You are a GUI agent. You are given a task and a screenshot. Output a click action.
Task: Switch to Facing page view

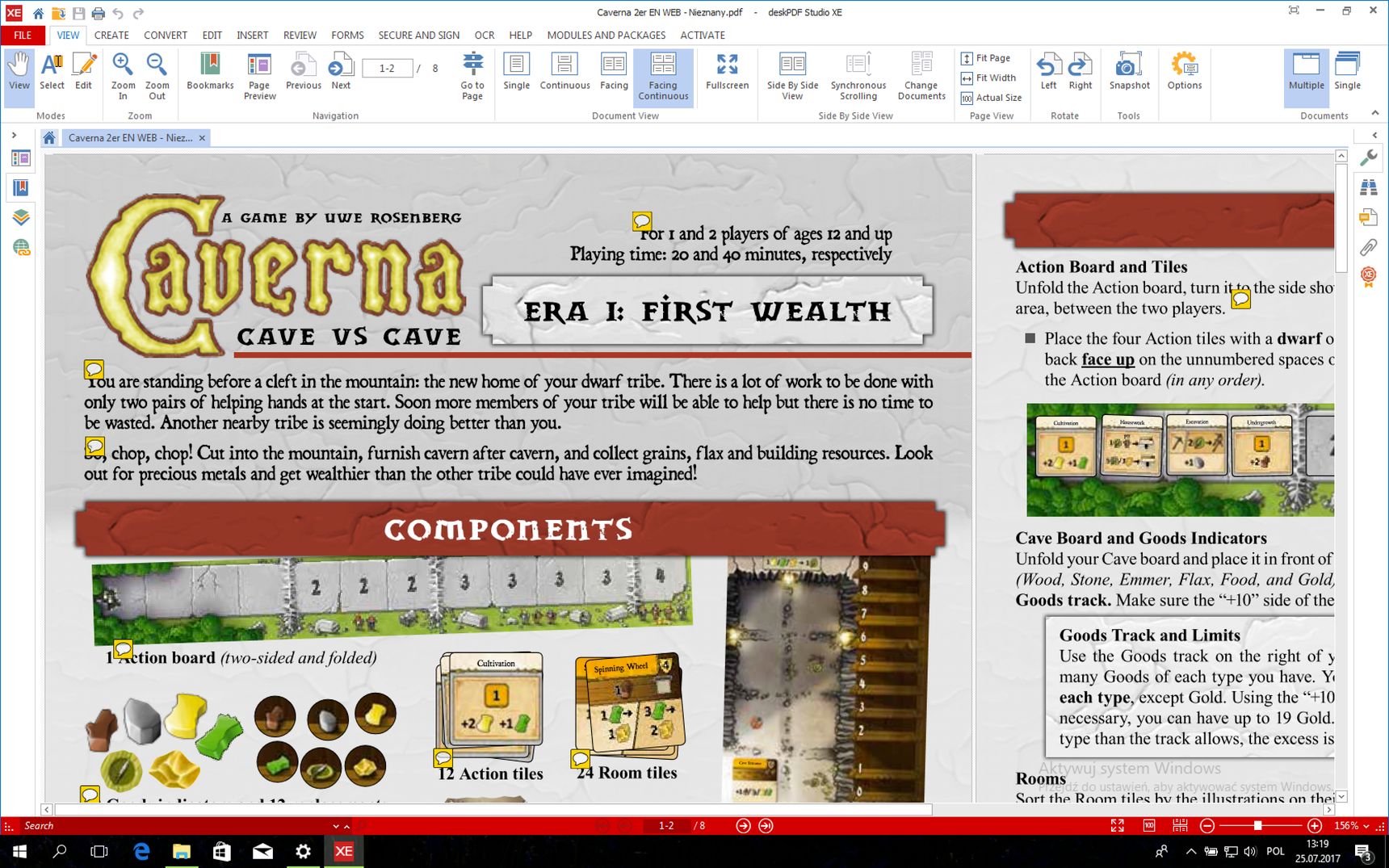tap(614, 73)
